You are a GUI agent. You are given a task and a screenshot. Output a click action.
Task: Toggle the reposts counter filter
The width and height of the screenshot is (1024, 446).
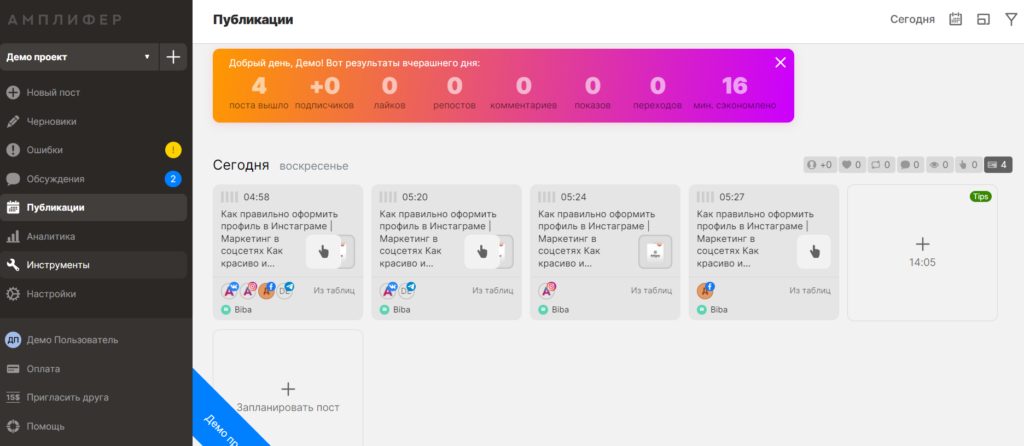[880, 165]
